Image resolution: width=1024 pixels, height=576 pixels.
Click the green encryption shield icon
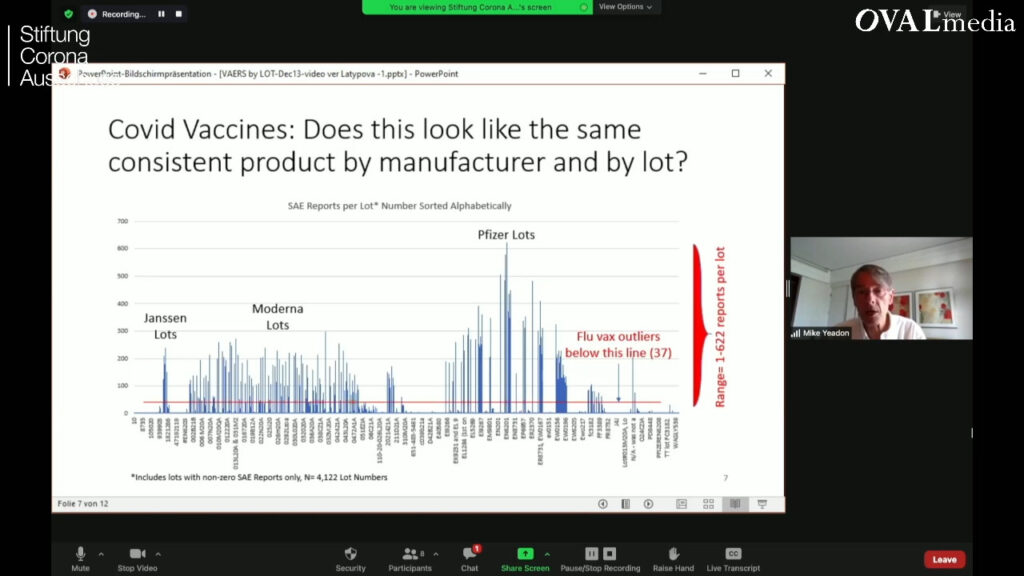[x=69, y=14]
